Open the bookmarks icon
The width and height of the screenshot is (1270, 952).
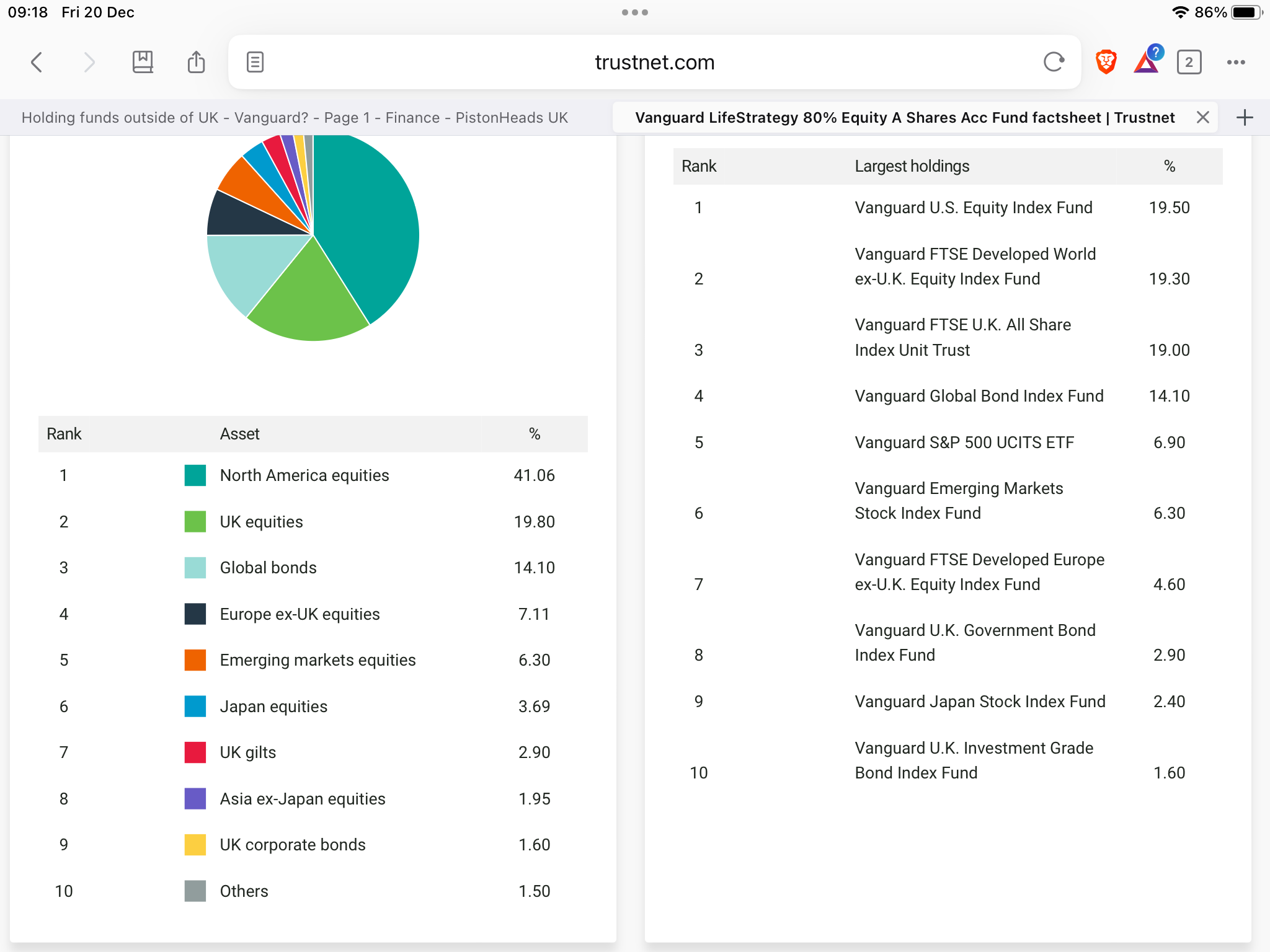pos(143,62)
